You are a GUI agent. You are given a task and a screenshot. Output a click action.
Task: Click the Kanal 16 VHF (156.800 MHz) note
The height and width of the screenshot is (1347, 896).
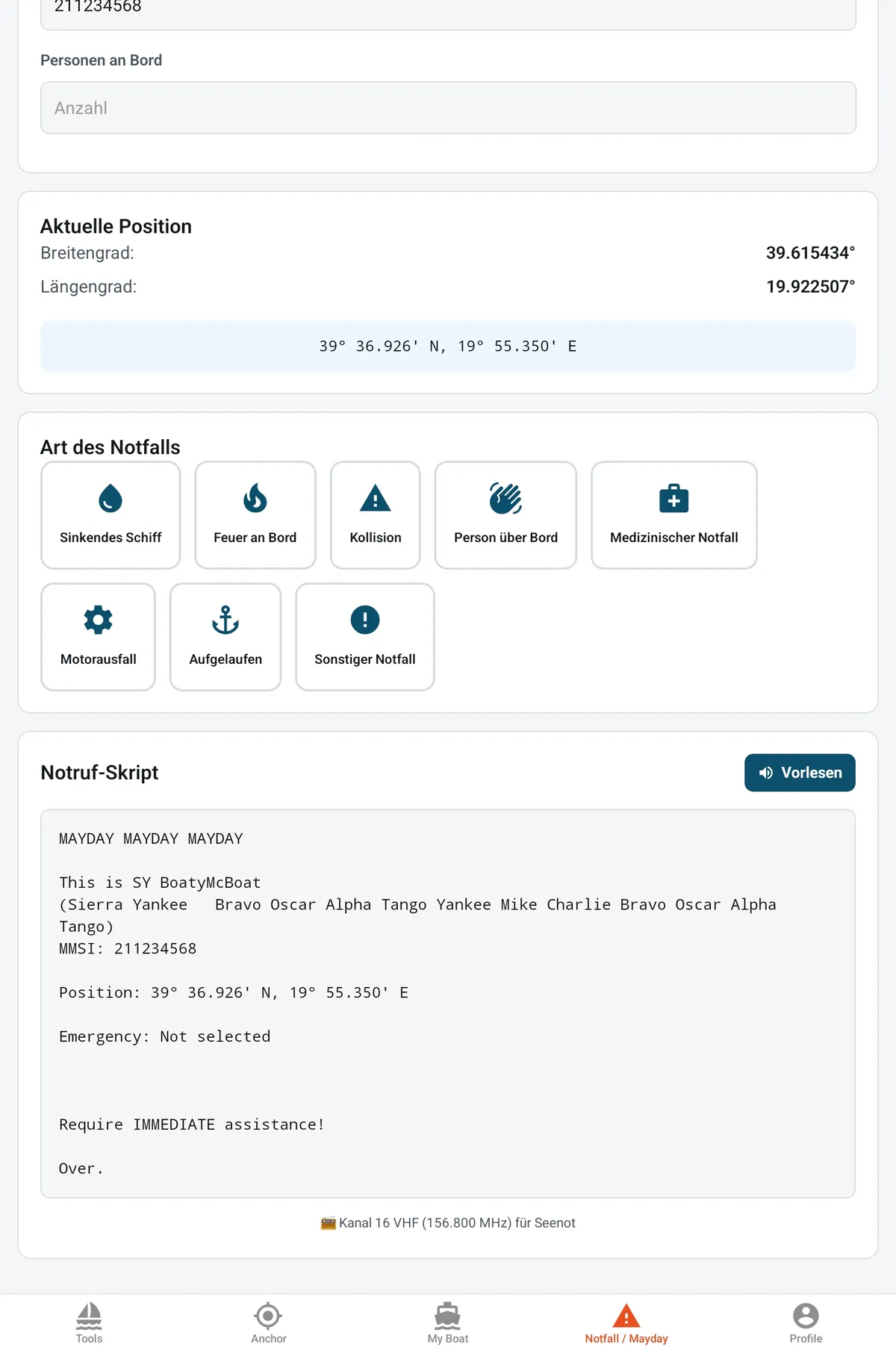click(x=457, y=1223)
